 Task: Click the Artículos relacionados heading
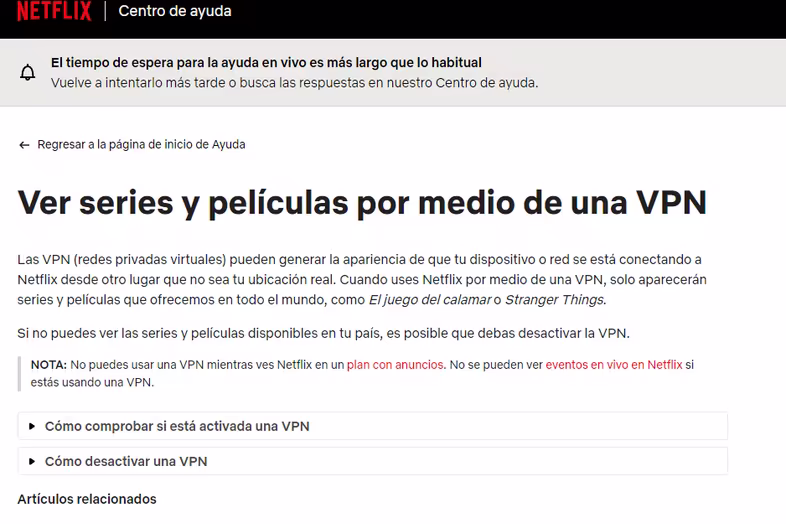click(x=87, y=499)
